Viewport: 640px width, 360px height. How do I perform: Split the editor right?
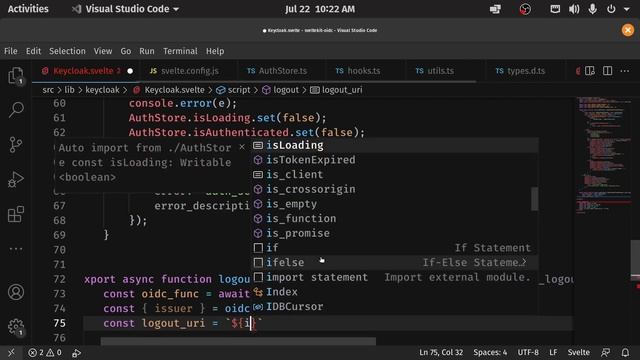coord(607,71)
